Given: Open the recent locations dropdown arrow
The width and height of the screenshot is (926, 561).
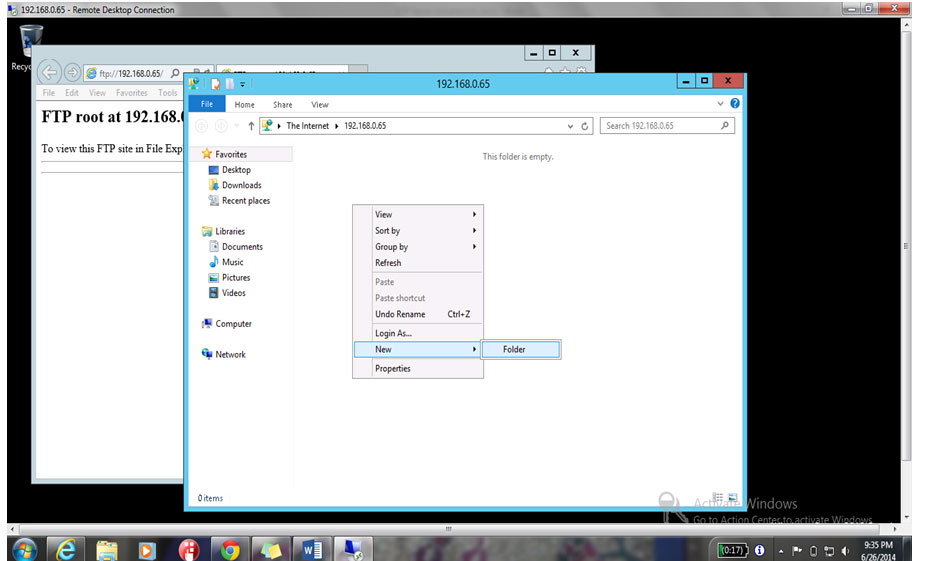Looking at the screenshot, I should coord(237,126).
